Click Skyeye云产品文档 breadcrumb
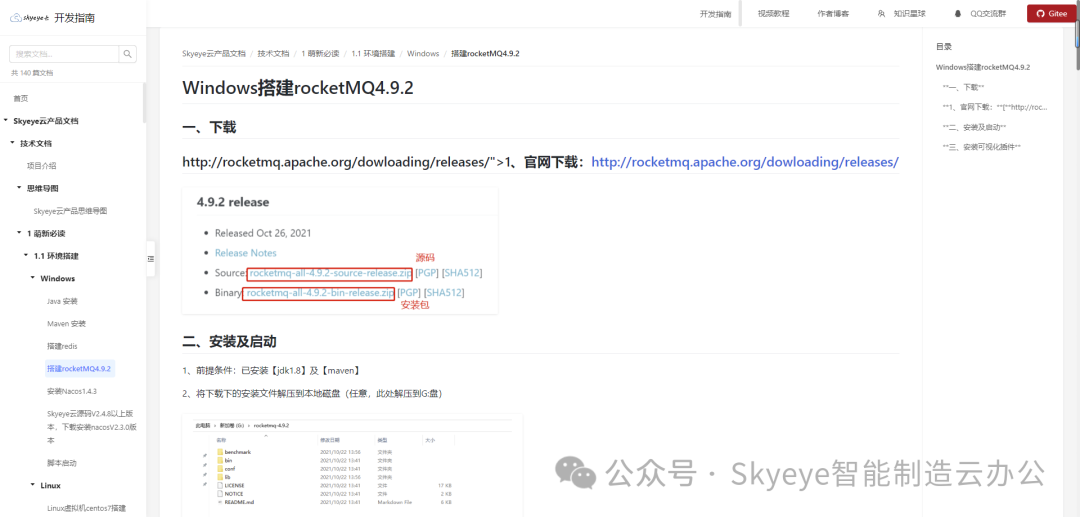The height and width of the screenshot is (517, 1080). (x=214, y=53)
